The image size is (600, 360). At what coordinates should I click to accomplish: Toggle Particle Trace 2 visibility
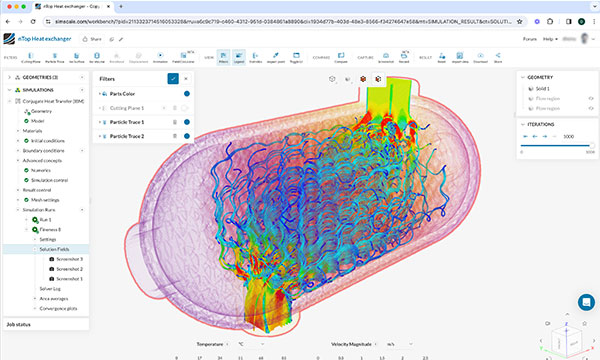pyautogui.click(x=187, y=136)
